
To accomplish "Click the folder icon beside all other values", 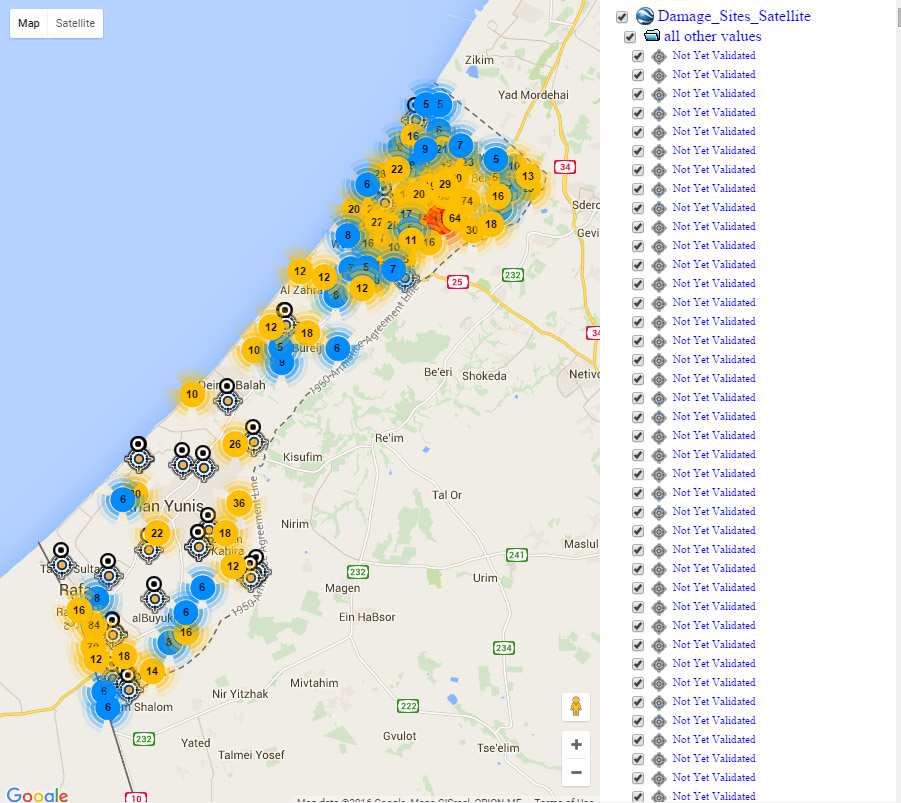I will pyautogui.click(x=653, y=36).
